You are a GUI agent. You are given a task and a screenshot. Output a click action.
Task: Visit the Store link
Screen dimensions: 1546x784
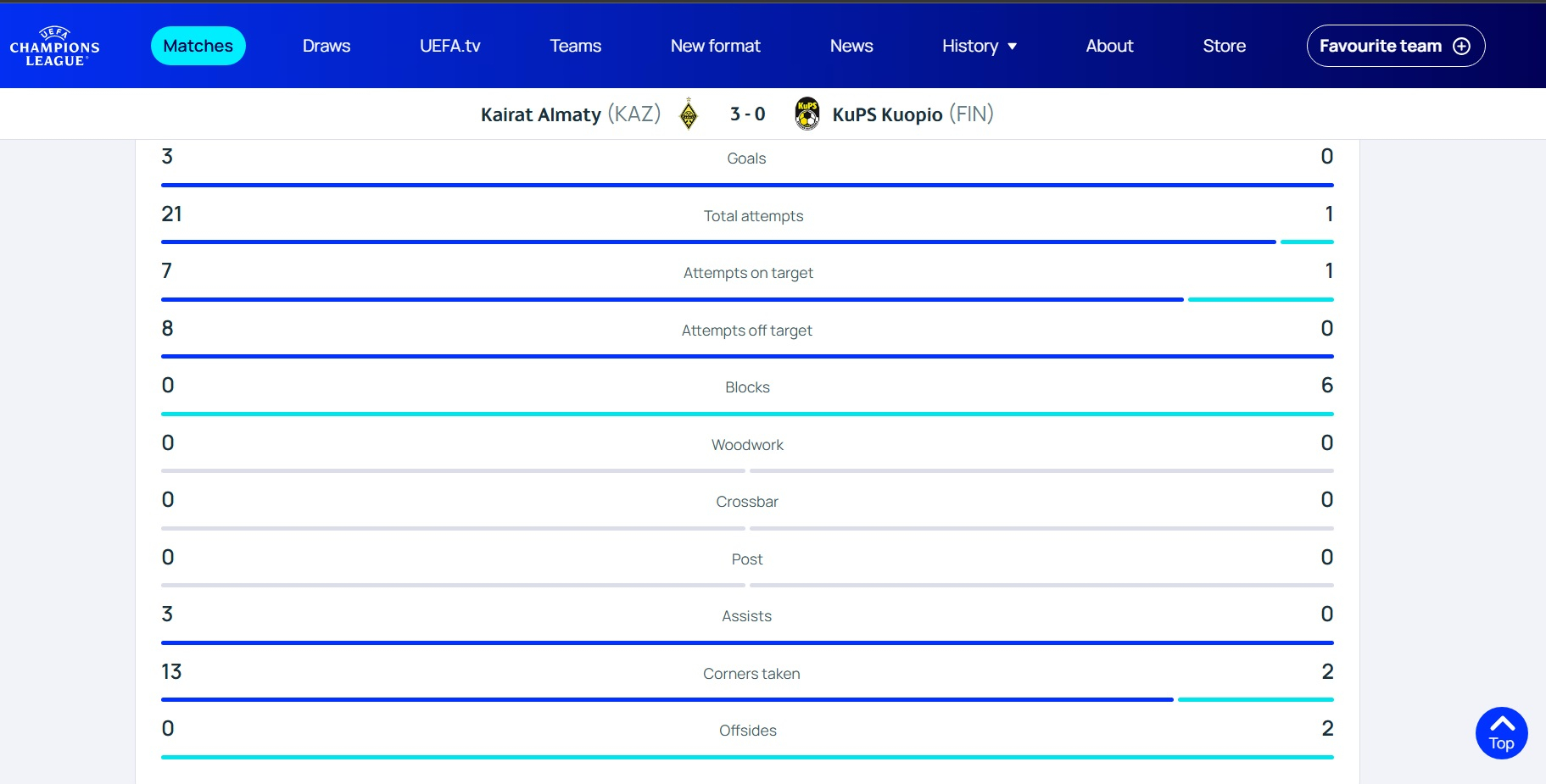(x=1224, y=46)
